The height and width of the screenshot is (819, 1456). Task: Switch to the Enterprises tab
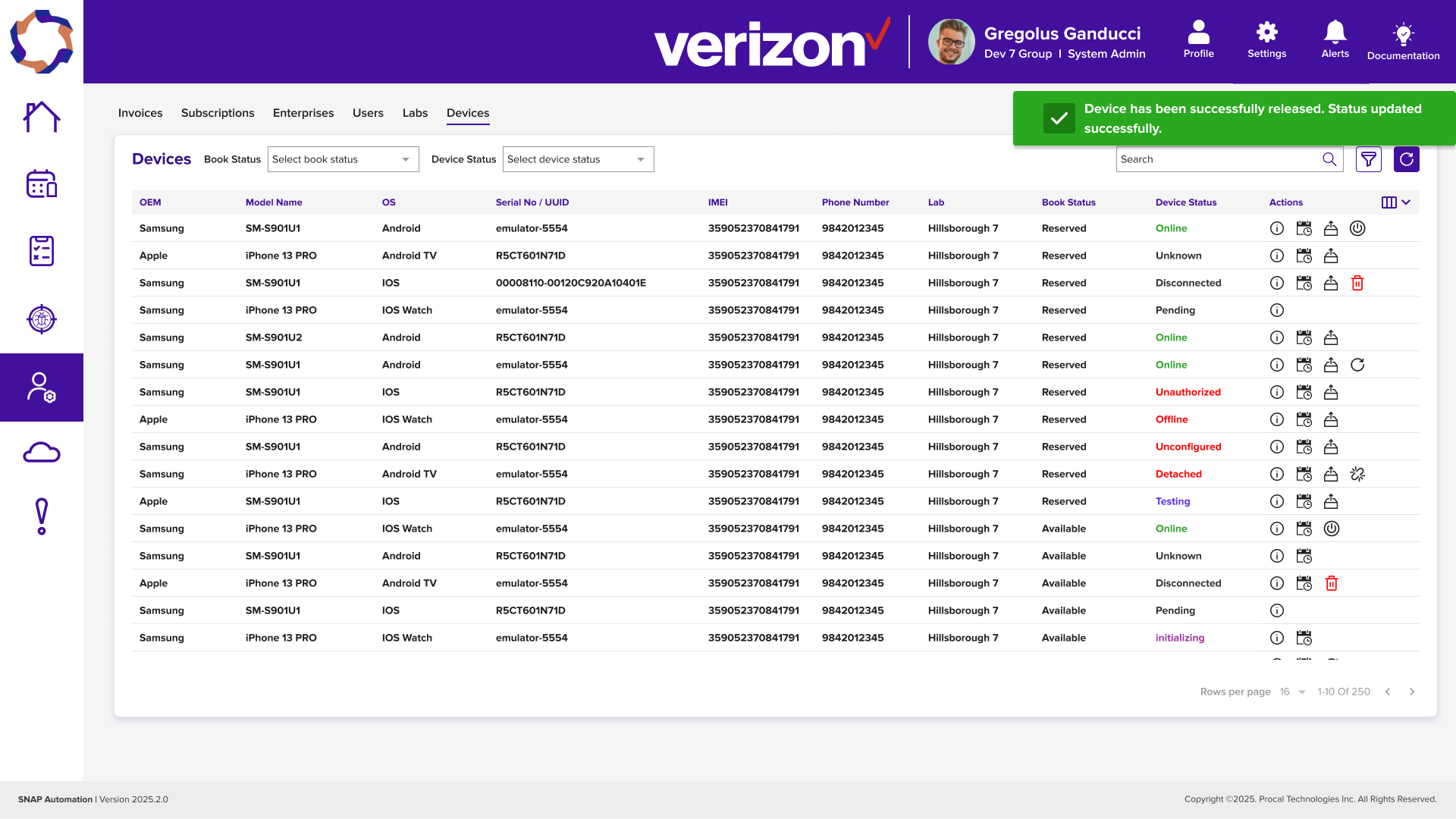click(303, 113)
